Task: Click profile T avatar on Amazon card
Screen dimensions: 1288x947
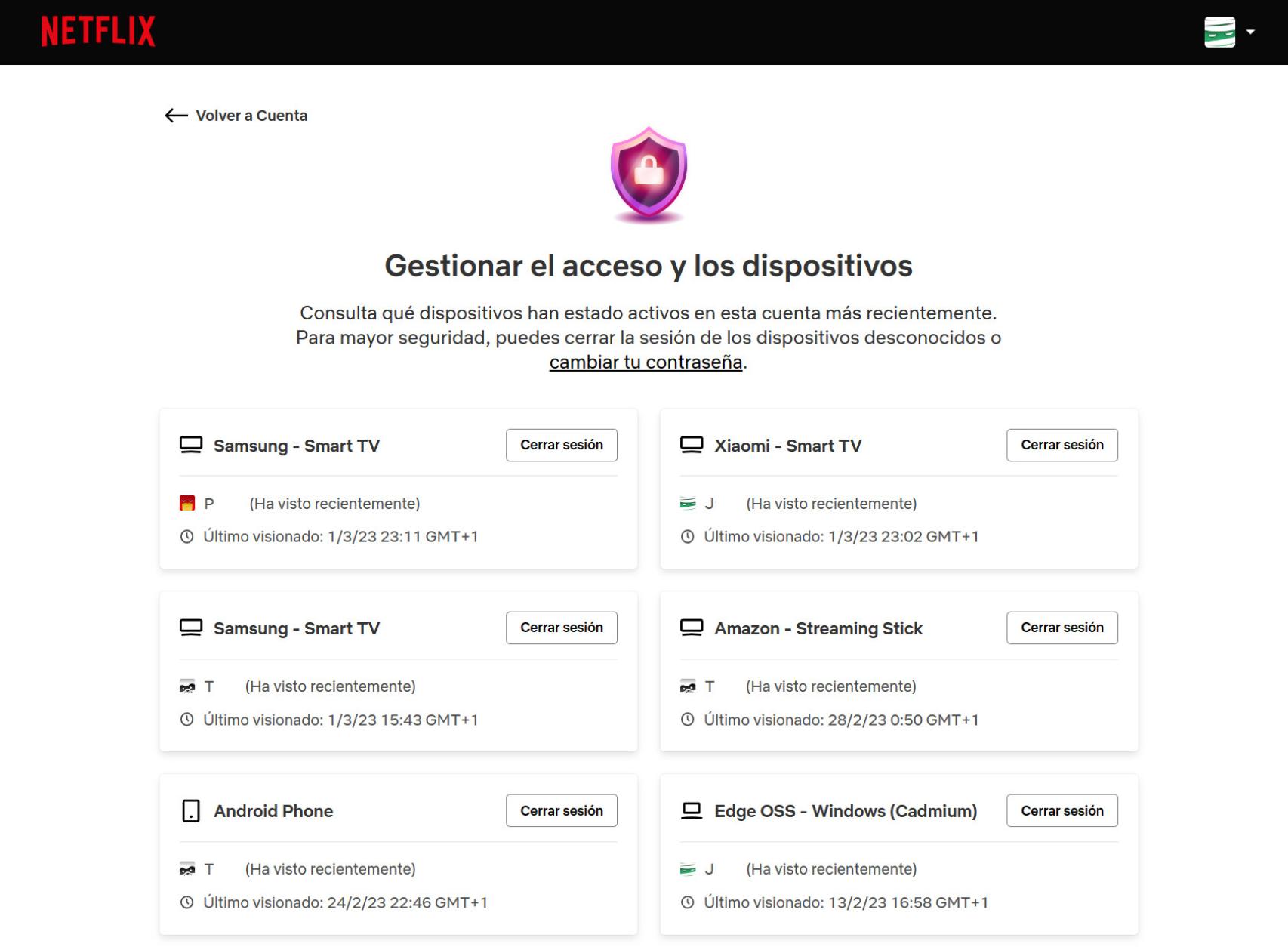Action: [688, 686]
